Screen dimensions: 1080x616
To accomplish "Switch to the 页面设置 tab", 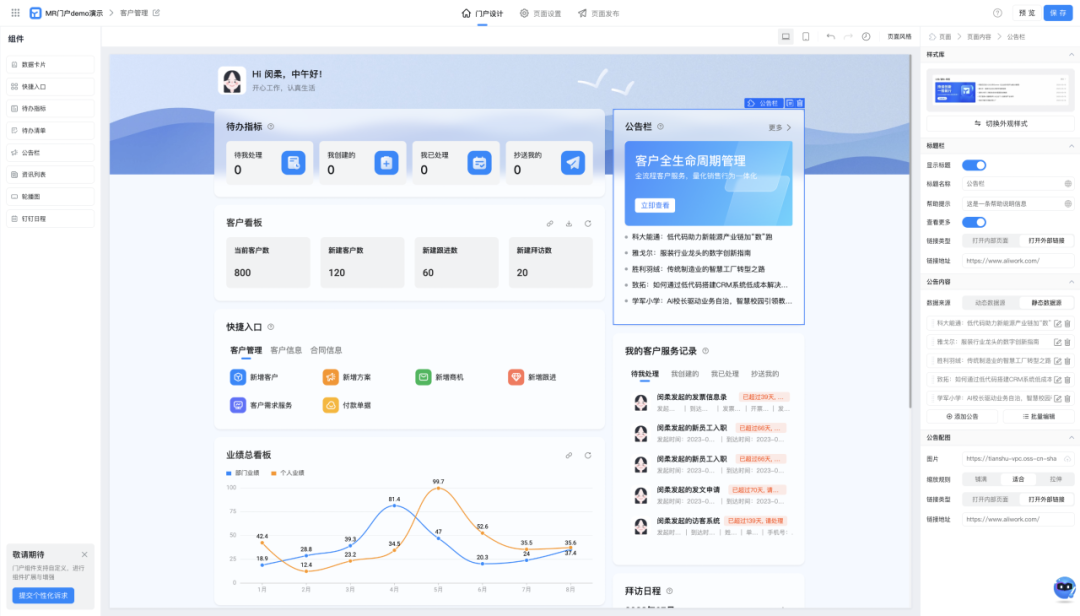I will pos(541,13).
